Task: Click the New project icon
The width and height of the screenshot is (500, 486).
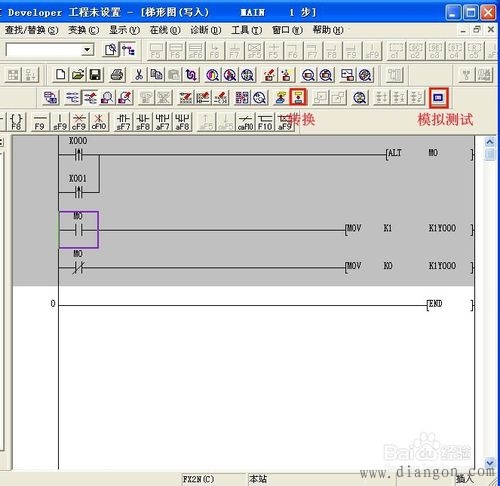Action: coord(60,74)
